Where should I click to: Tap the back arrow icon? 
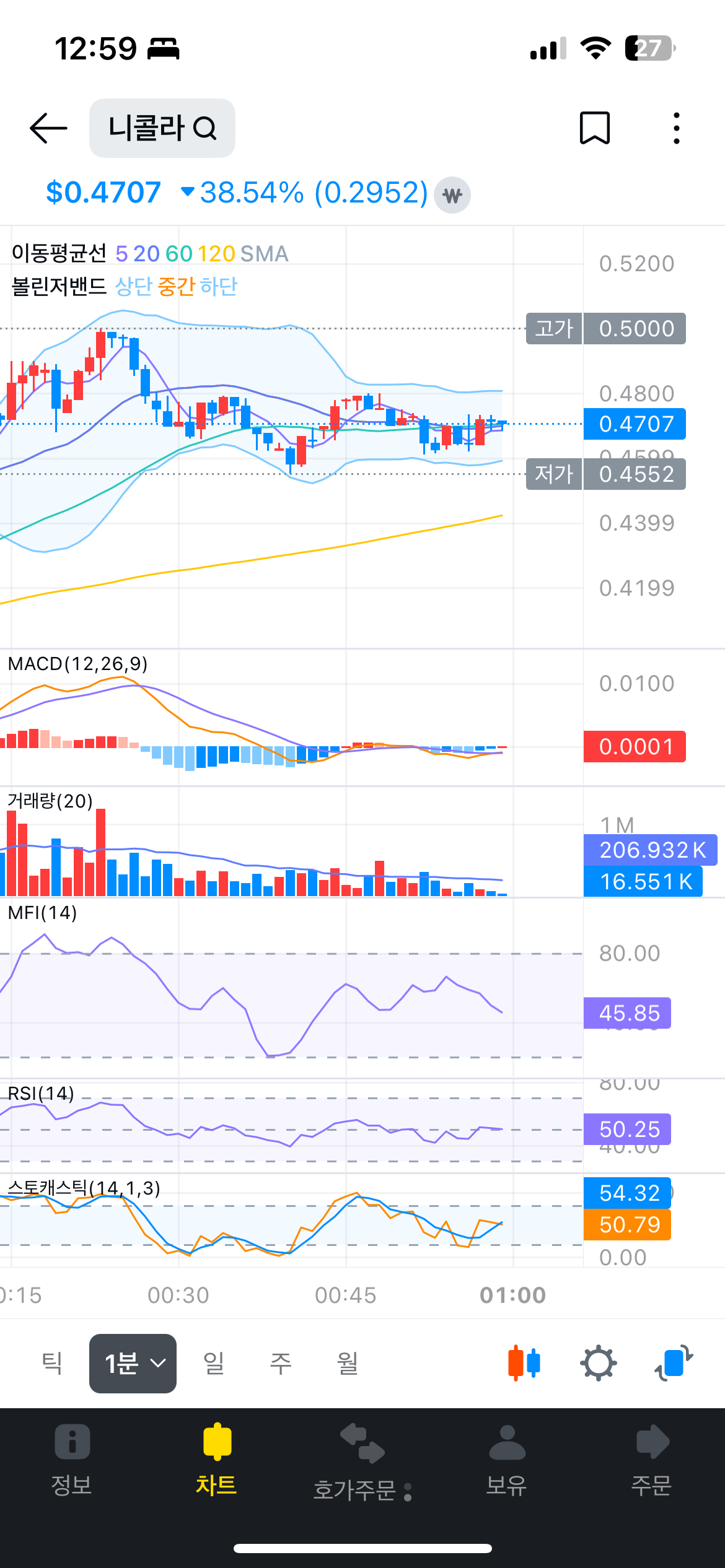(48, 128)
